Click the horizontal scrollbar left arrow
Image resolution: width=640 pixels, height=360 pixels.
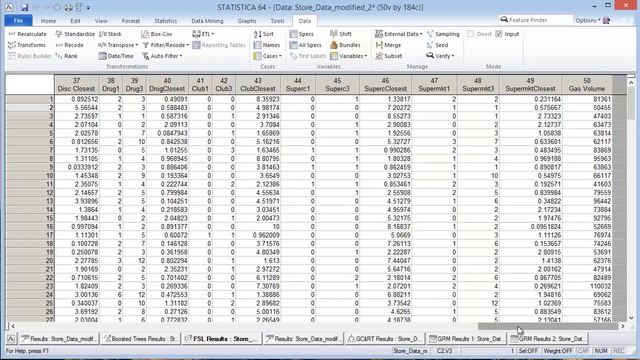13,326
